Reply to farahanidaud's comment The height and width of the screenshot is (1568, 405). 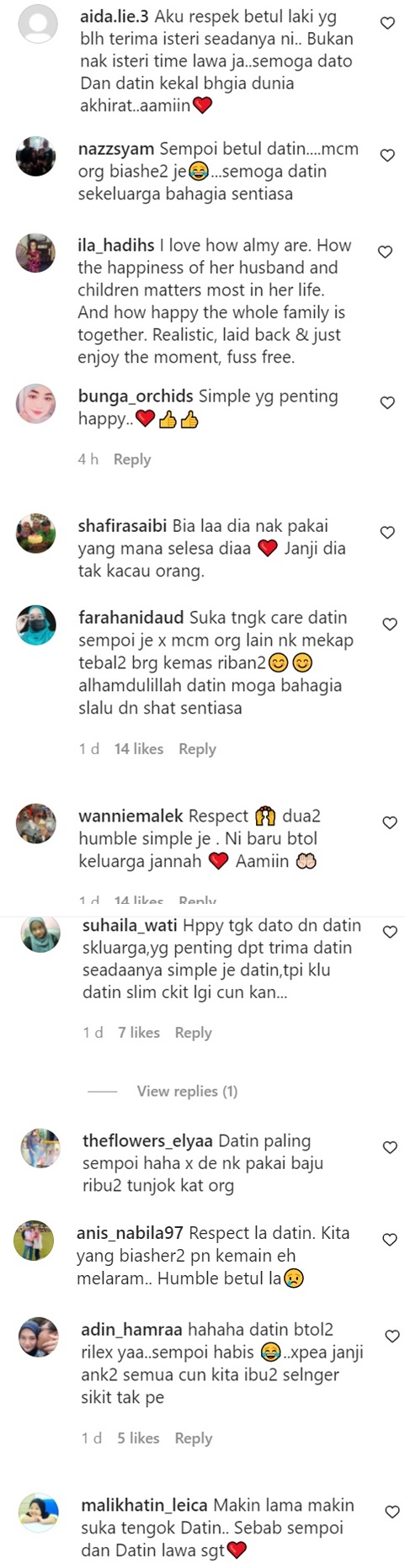(197, 749)
